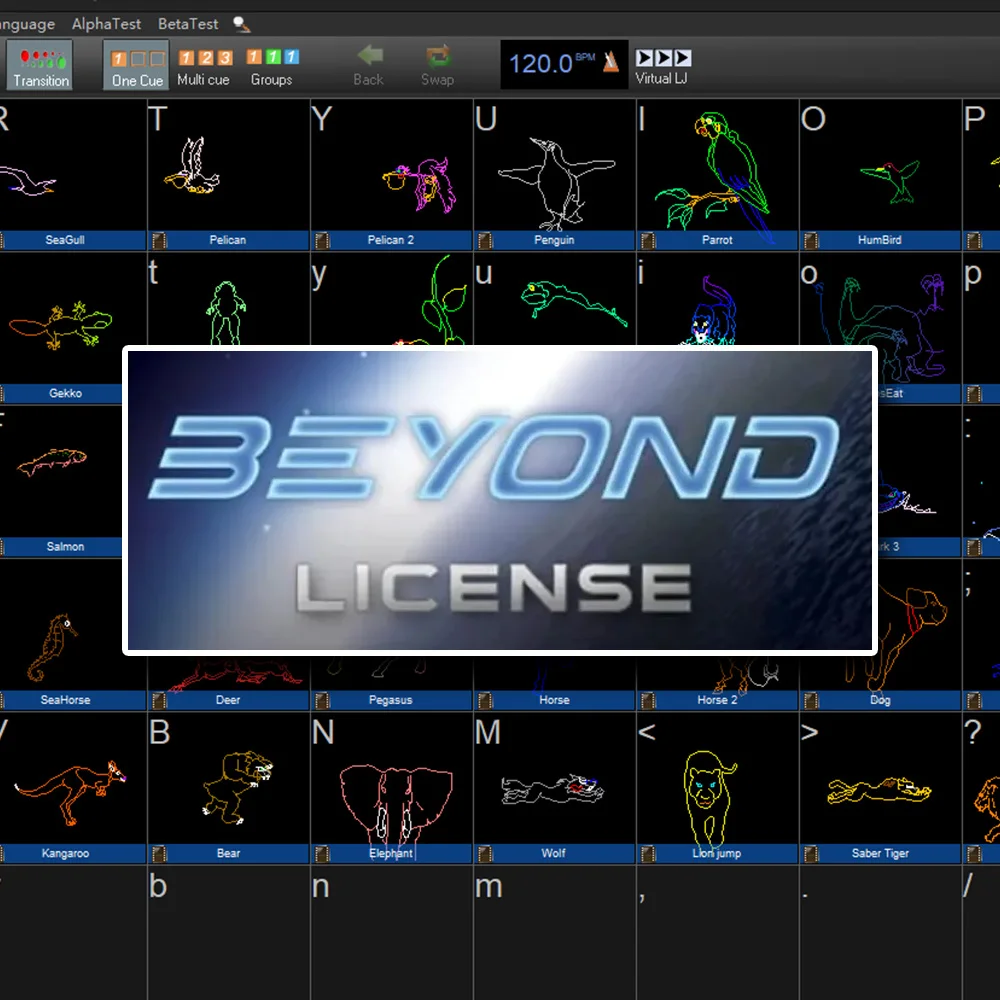Click the small icon beside Saber Tiger label
Image resolution: width=1000 pixels, height=1000 pixels.
(x=811, y=853)
